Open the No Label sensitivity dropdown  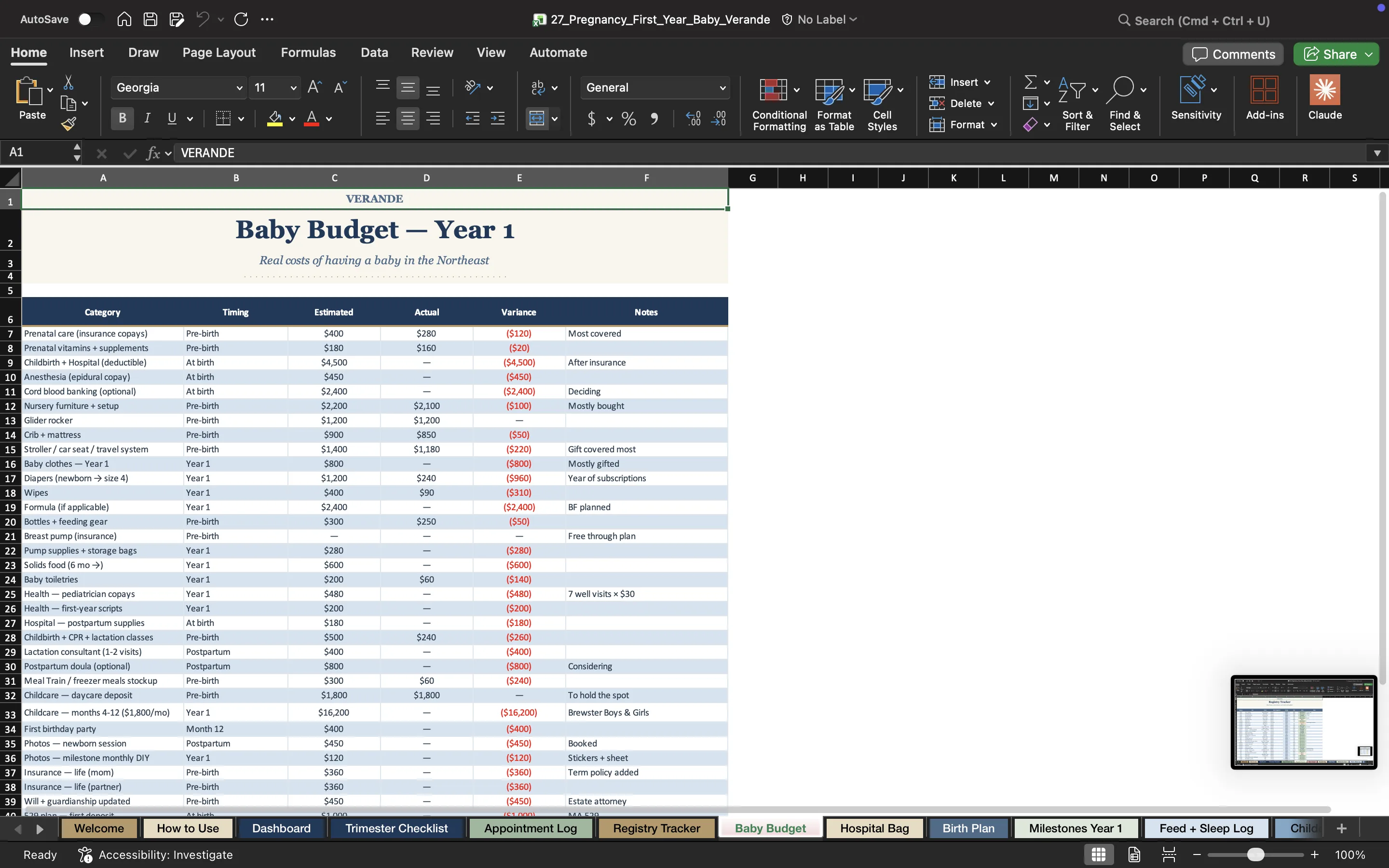click(820, 19)
